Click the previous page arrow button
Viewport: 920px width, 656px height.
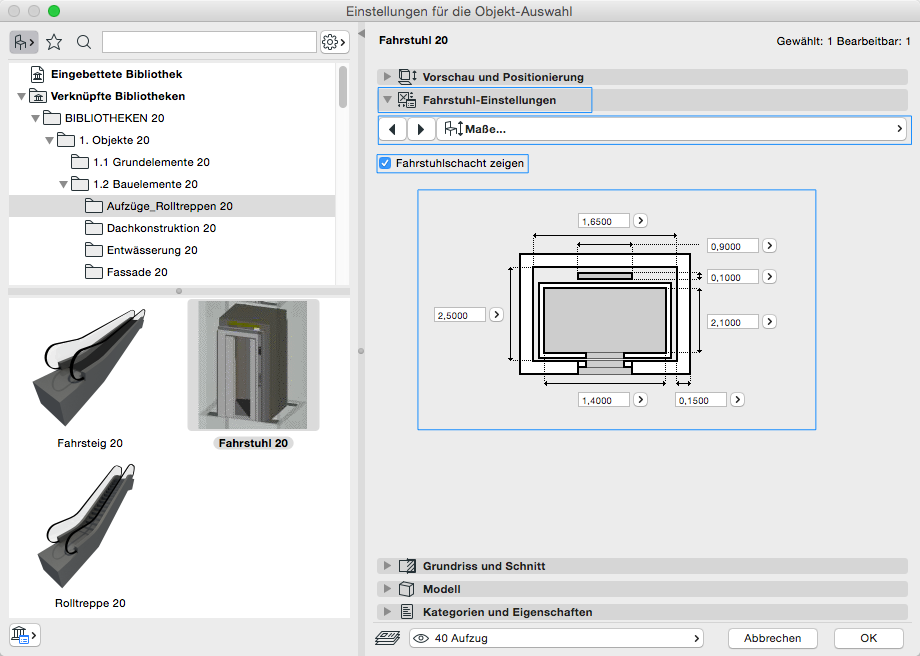click(x=393, y=129)
